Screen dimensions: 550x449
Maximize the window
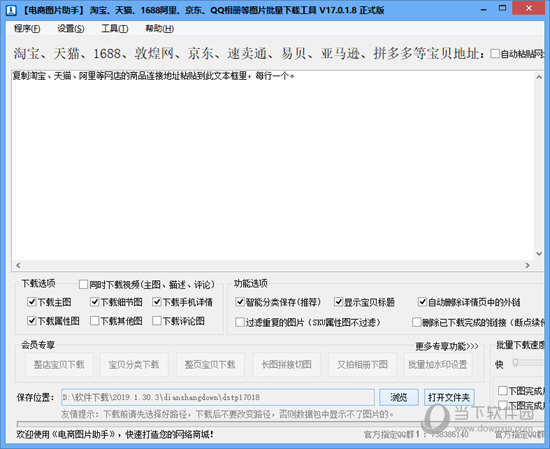tap(503, 8)
